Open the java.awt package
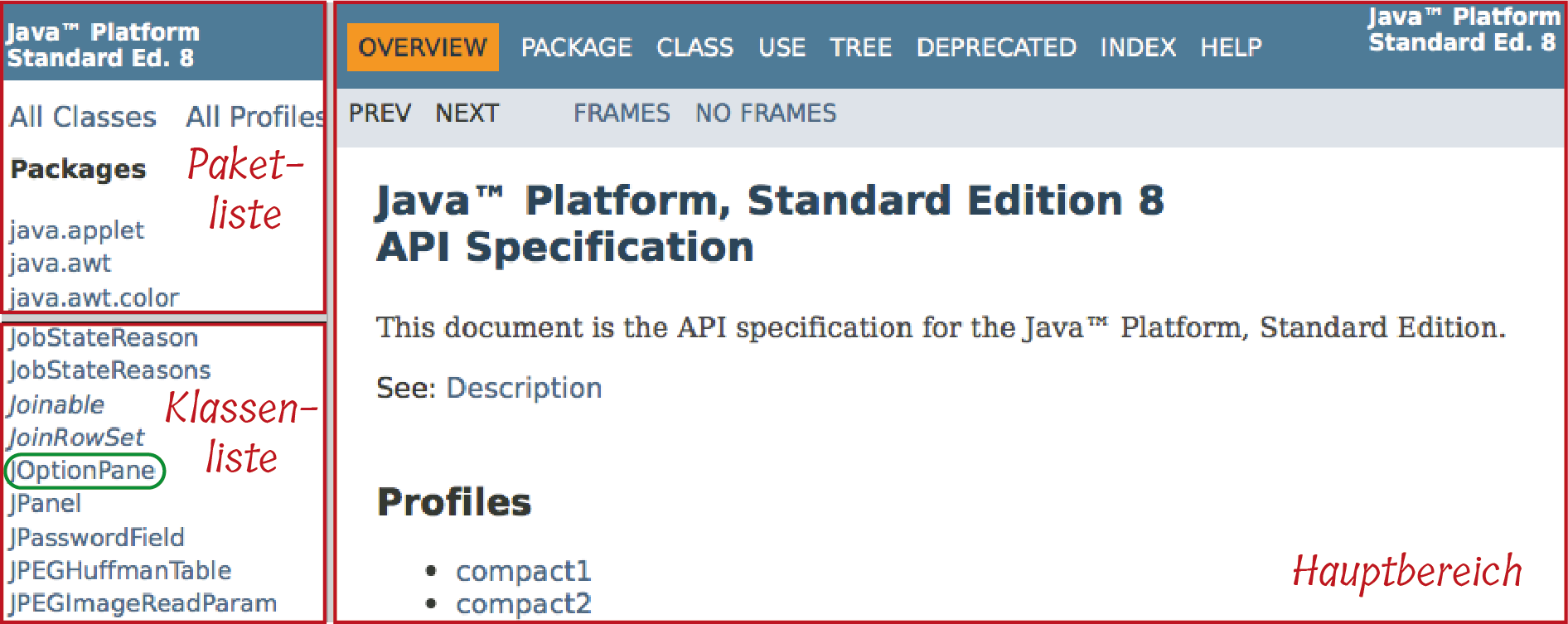This screenshot has height=624, width=1568. tap(60, 264)
